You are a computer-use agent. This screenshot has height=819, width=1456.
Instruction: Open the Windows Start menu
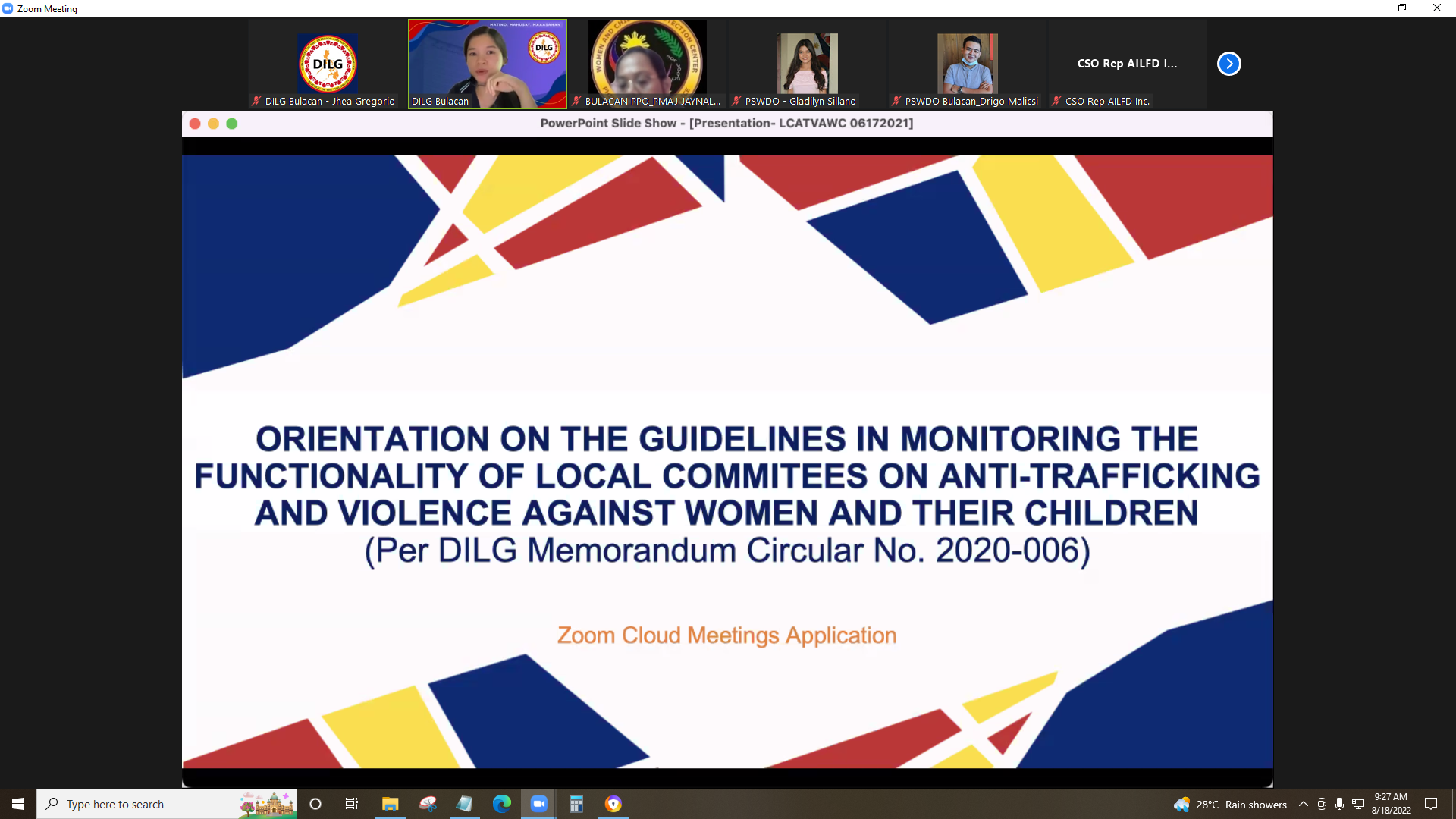pyautogui.click(x=18, y=804)
